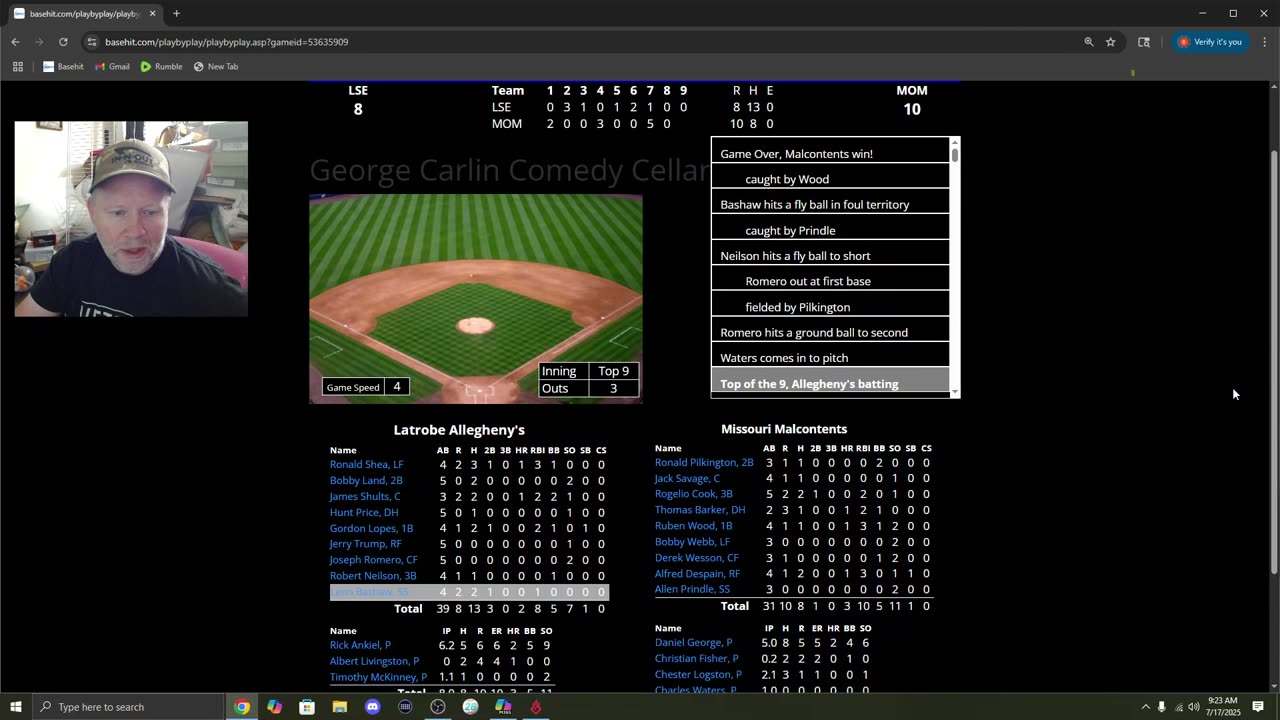Viewport: 1280px width, 720px height.
Task: Open File Explorer from the taskbar
Action: point(340,707)
